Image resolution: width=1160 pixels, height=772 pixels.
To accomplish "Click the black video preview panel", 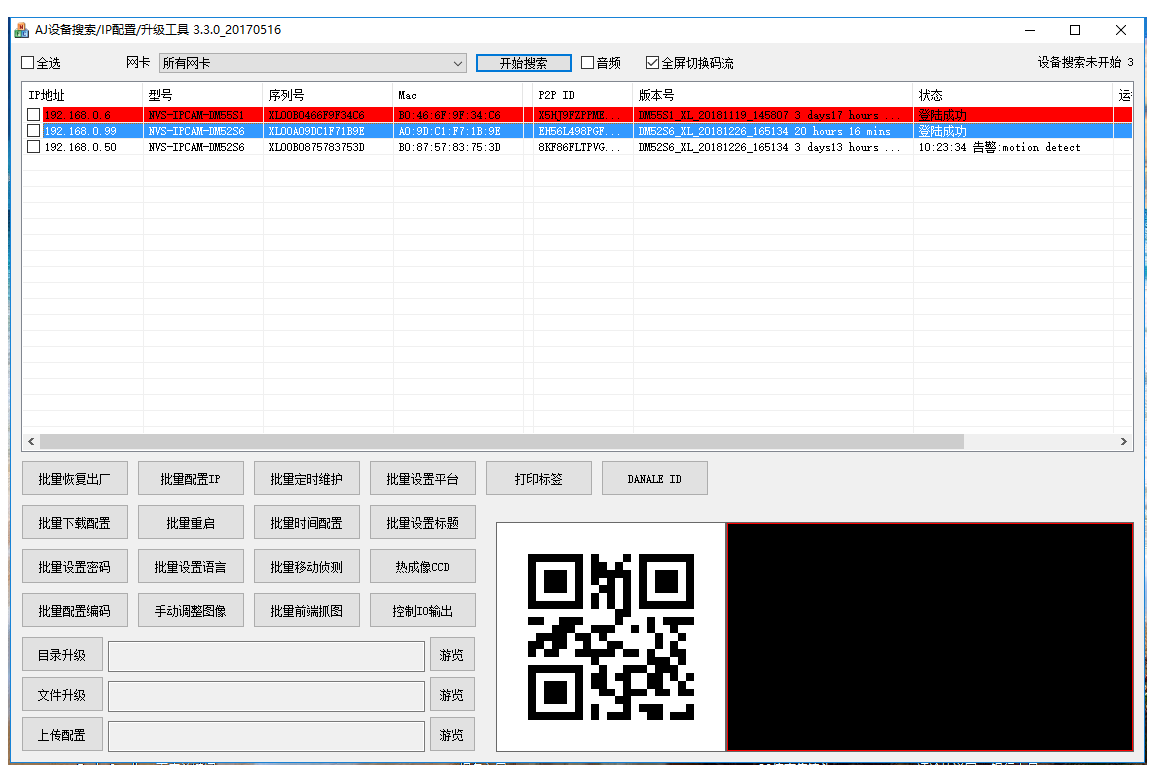I will point(930,637).
